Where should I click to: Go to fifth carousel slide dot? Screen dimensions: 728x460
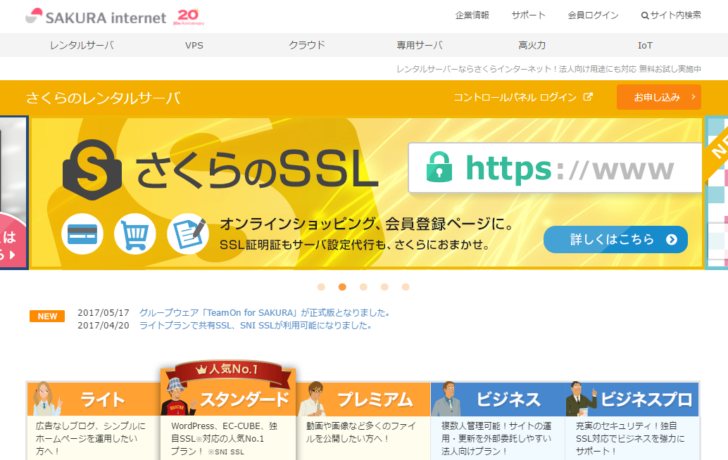pyautogui.click(x=406, y=287)
